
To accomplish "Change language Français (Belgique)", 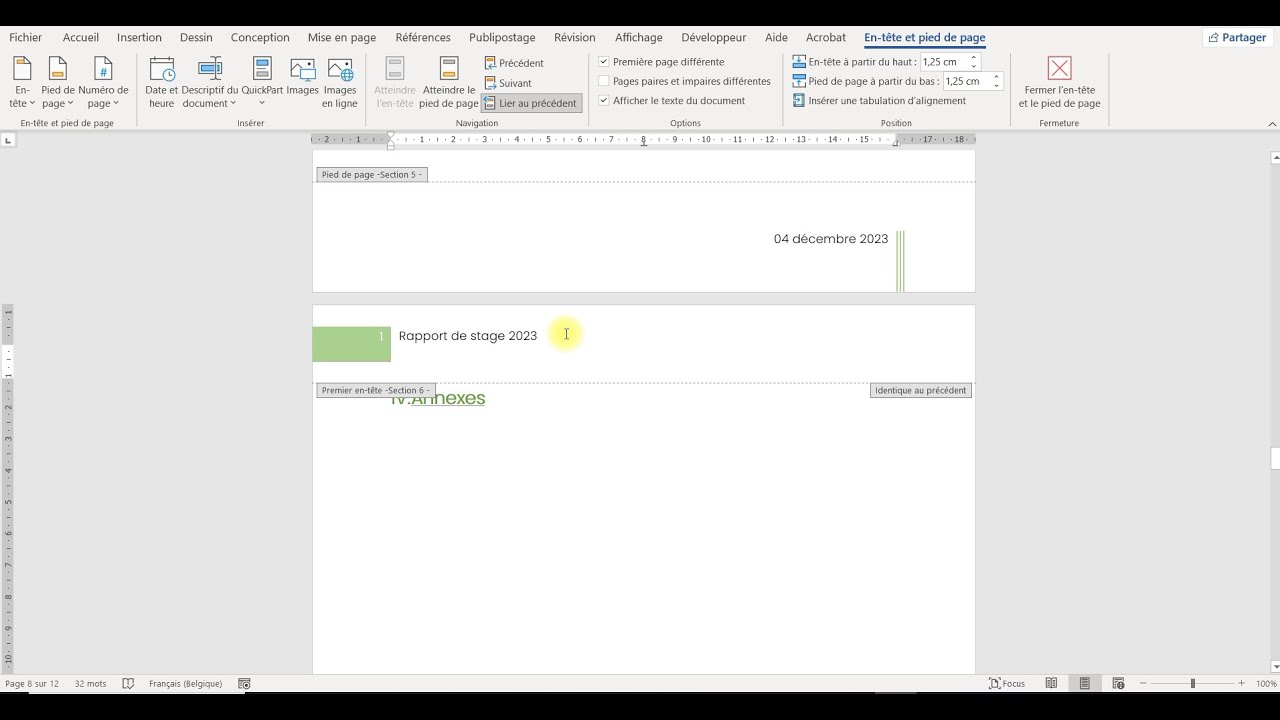I will (185, 684).
